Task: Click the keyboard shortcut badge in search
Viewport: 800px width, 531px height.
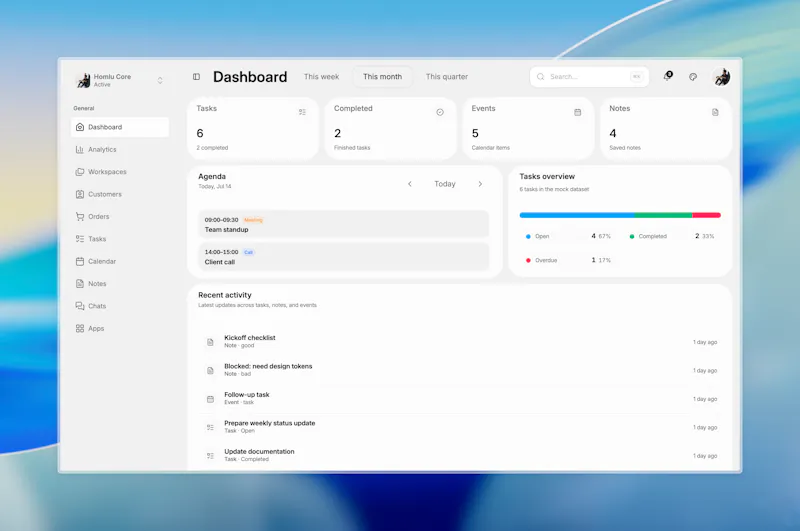Action: click(x=636, y=77)
